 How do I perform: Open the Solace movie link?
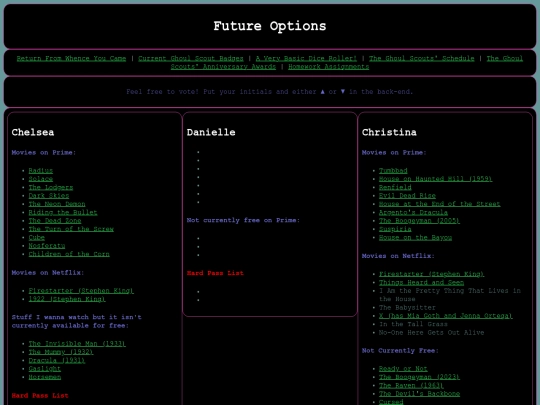tap(41, 179)
